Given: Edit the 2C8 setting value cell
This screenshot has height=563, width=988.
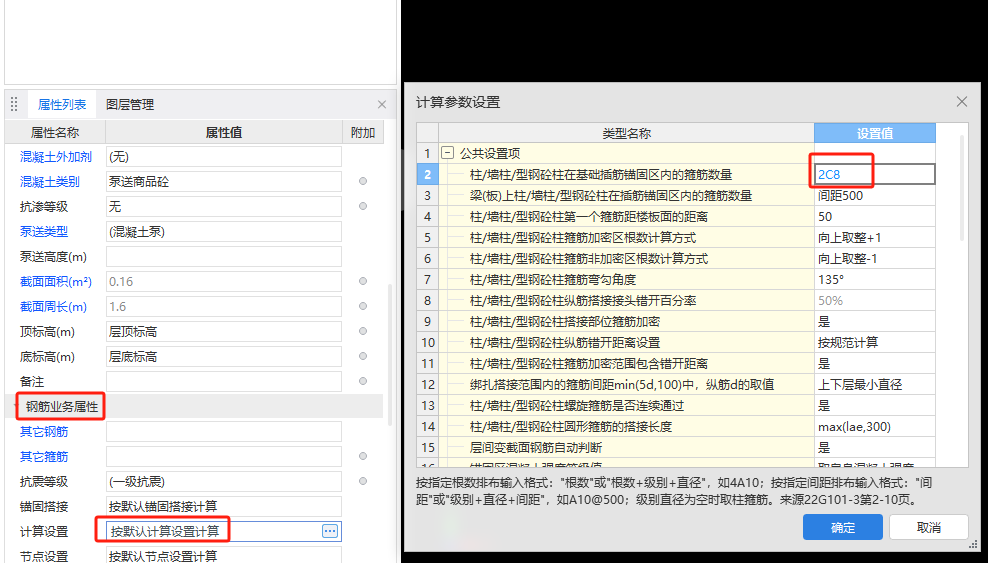Looking at the screenshot, I should pyautogui.click(x=875, y=174).
